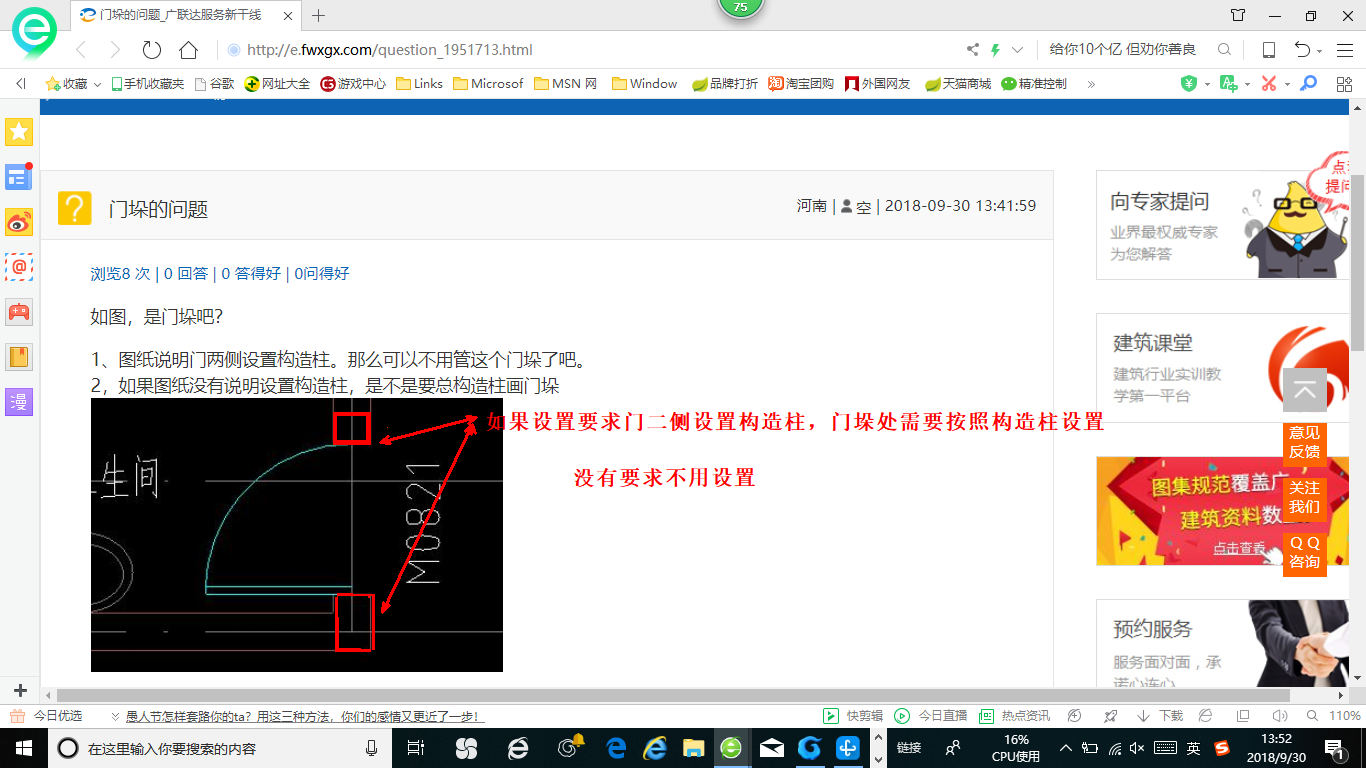The image size is (1366, 768).
Task: Show more bookmarks with the chevron
Action: click(1091, 84)
